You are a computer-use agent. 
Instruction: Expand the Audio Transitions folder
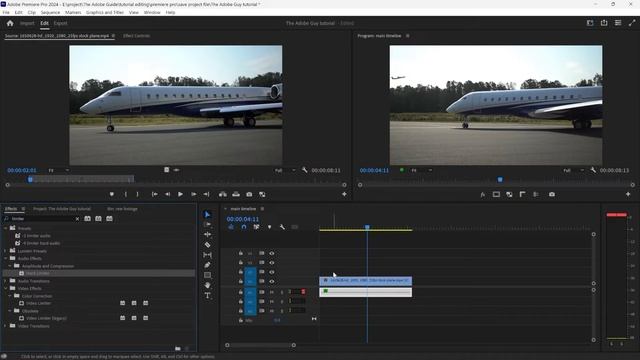pyautogui.click(x=6, y=281)
